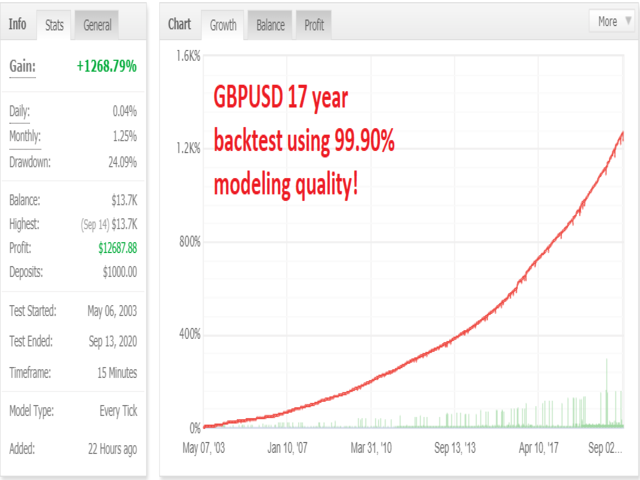
Task: Select the Timeframe value 15 Minutes
Action: pos(117,372)
